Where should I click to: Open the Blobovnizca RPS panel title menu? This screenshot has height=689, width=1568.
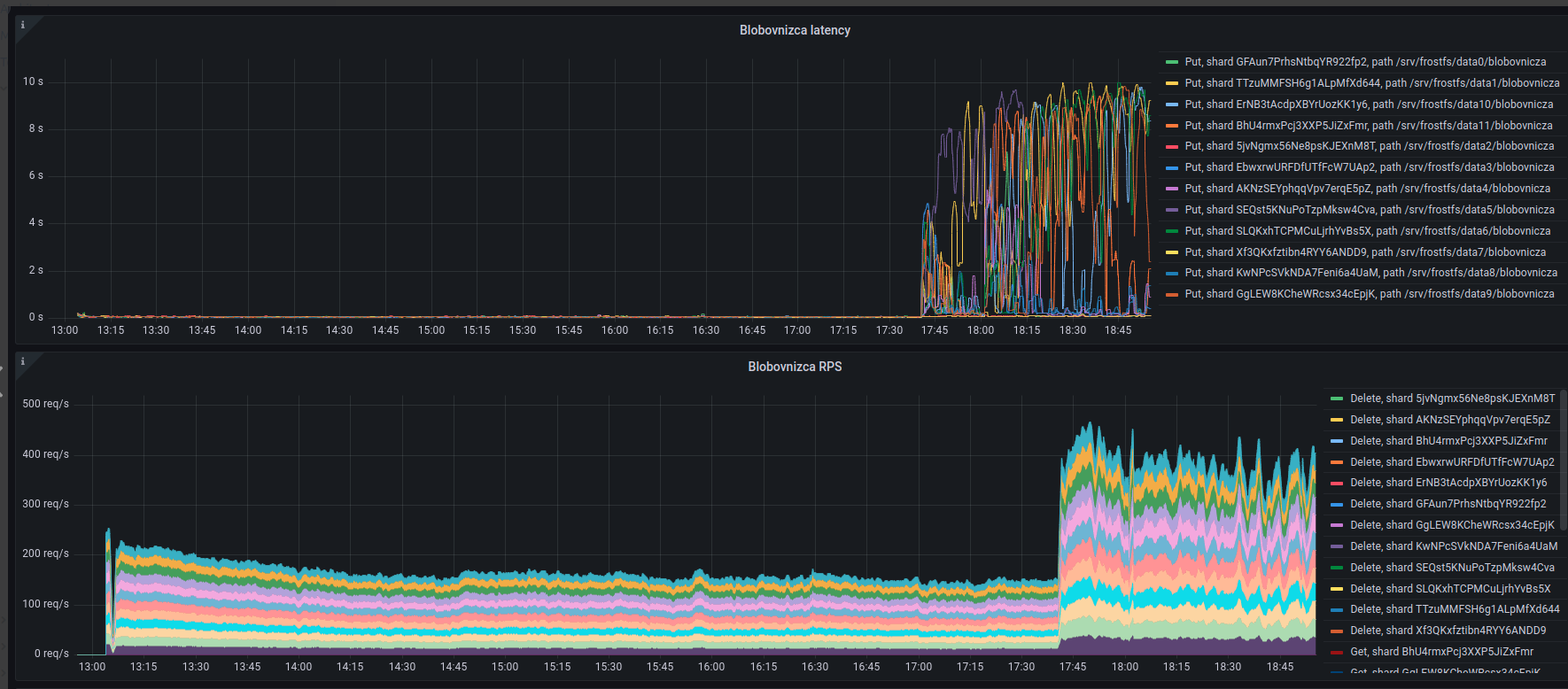[x=795, y=367]
